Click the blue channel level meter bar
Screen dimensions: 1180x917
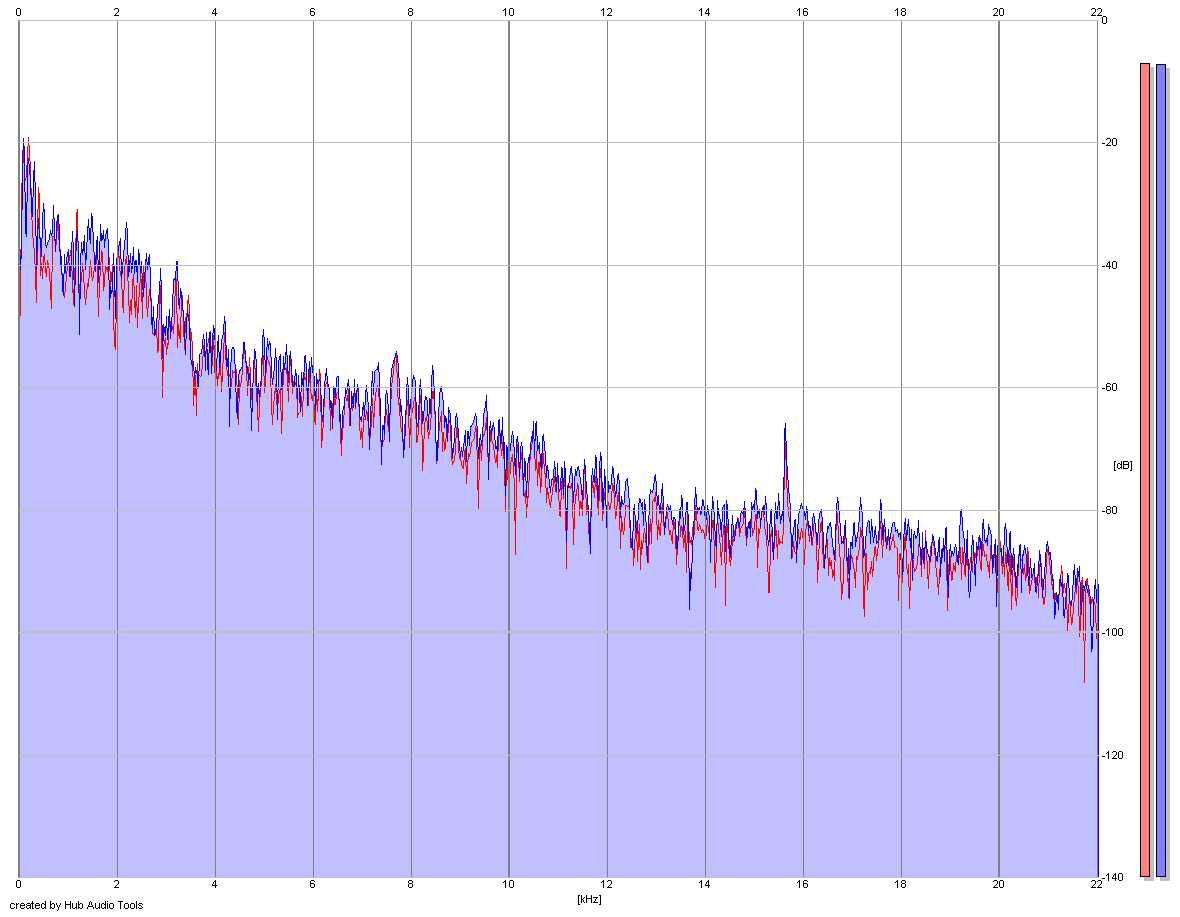point(1160,470)
